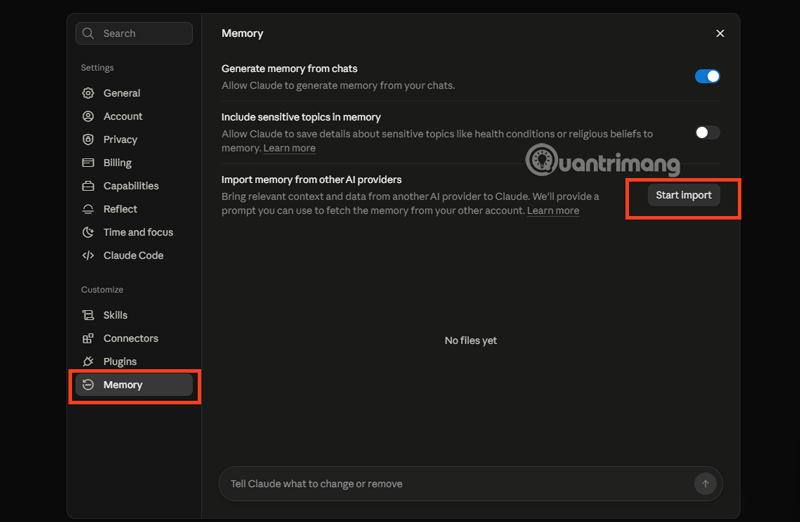
Task: Click the Plugins plug icon
Action: point(88,361)
